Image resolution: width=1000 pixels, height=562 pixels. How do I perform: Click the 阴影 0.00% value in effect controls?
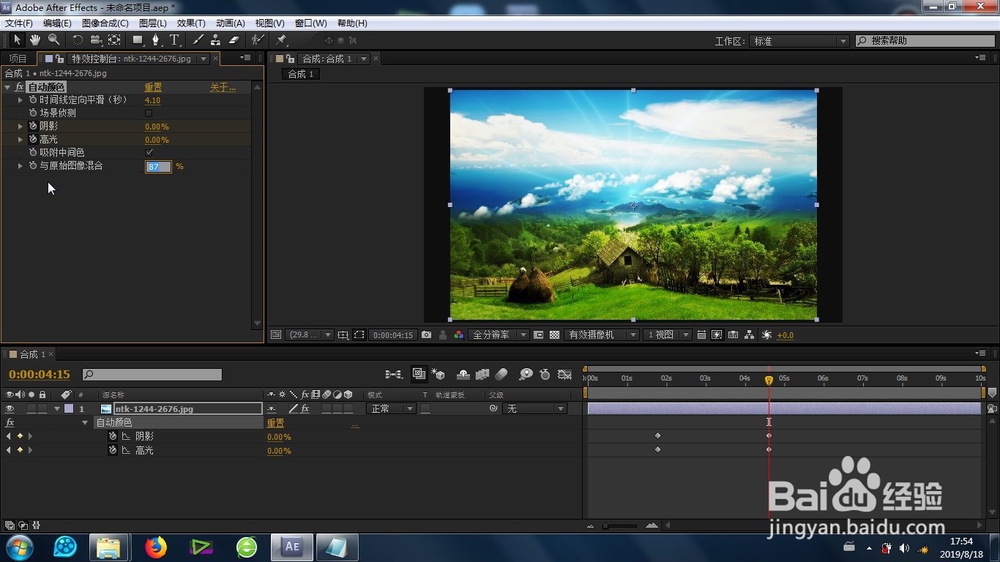coord(157,126)
